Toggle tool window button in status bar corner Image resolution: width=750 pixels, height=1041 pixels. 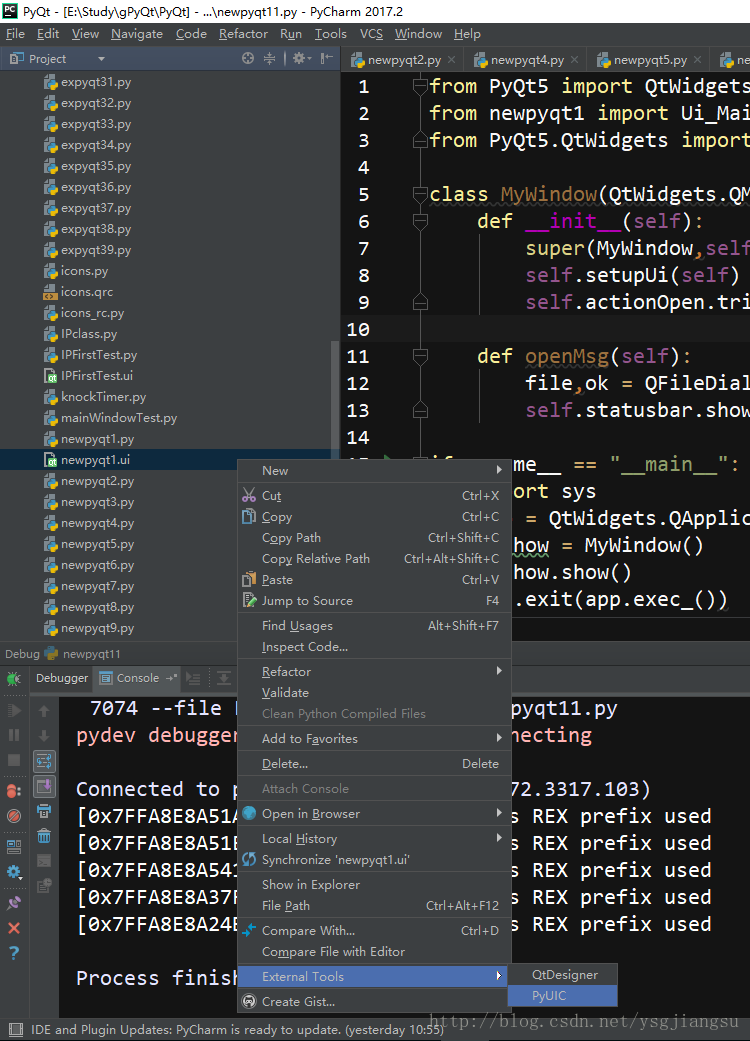pyautogui.click(x=15, y=1030)
